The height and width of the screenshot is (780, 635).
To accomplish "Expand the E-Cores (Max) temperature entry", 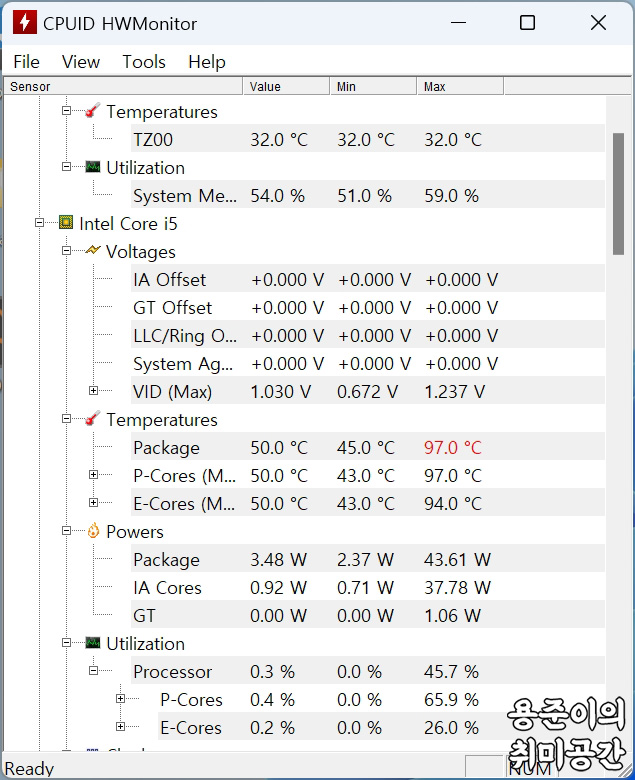I will [93, 502].
